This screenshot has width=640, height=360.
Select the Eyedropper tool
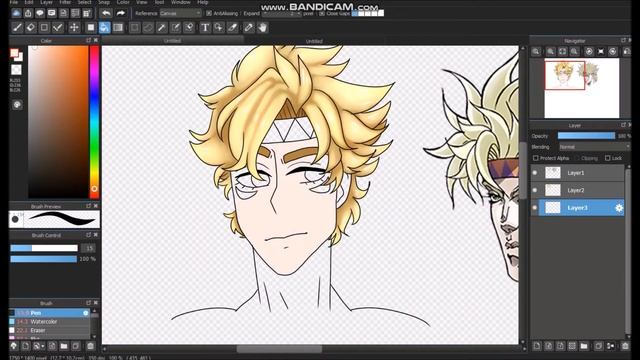(x=249, y=28)
